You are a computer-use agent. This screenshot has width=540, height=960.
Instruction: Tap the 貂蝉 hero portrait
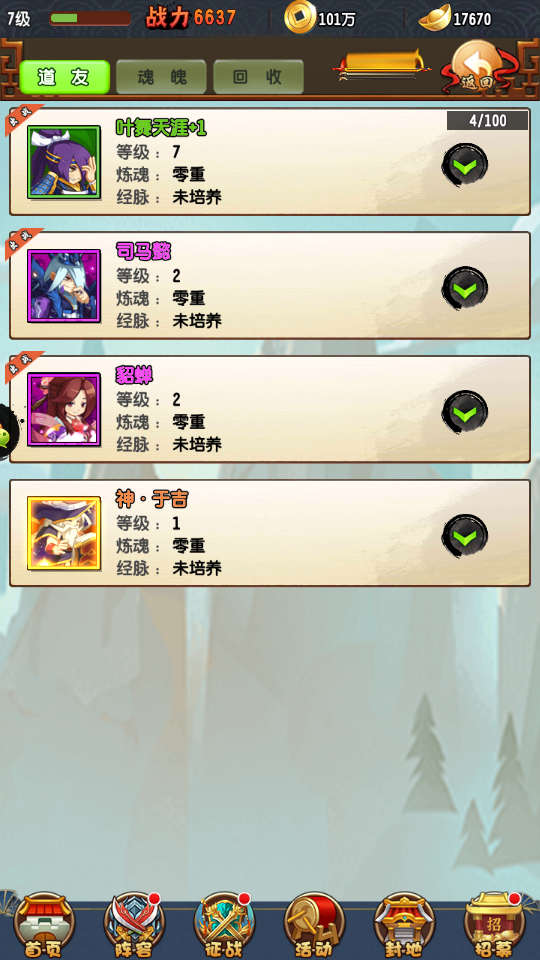(64, 409)
